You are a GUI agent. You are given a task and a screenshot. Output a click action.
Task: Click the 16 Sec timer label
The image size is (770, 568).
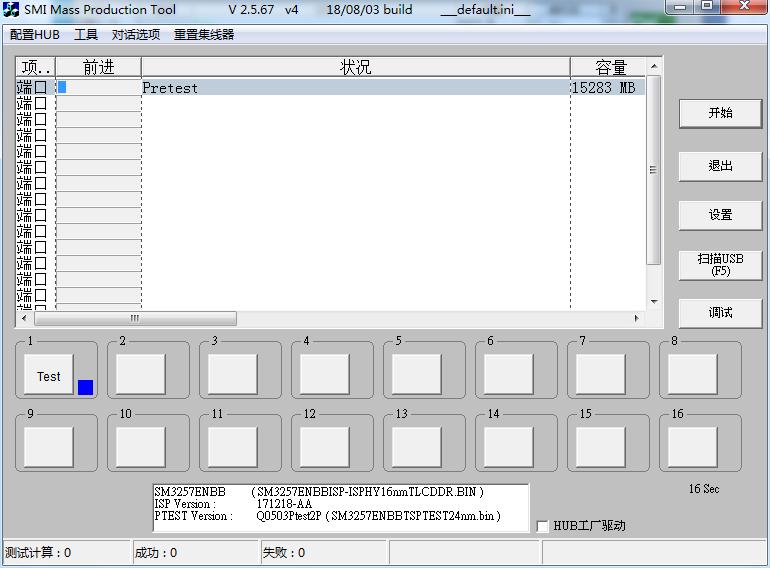click(x=704, y=489)
